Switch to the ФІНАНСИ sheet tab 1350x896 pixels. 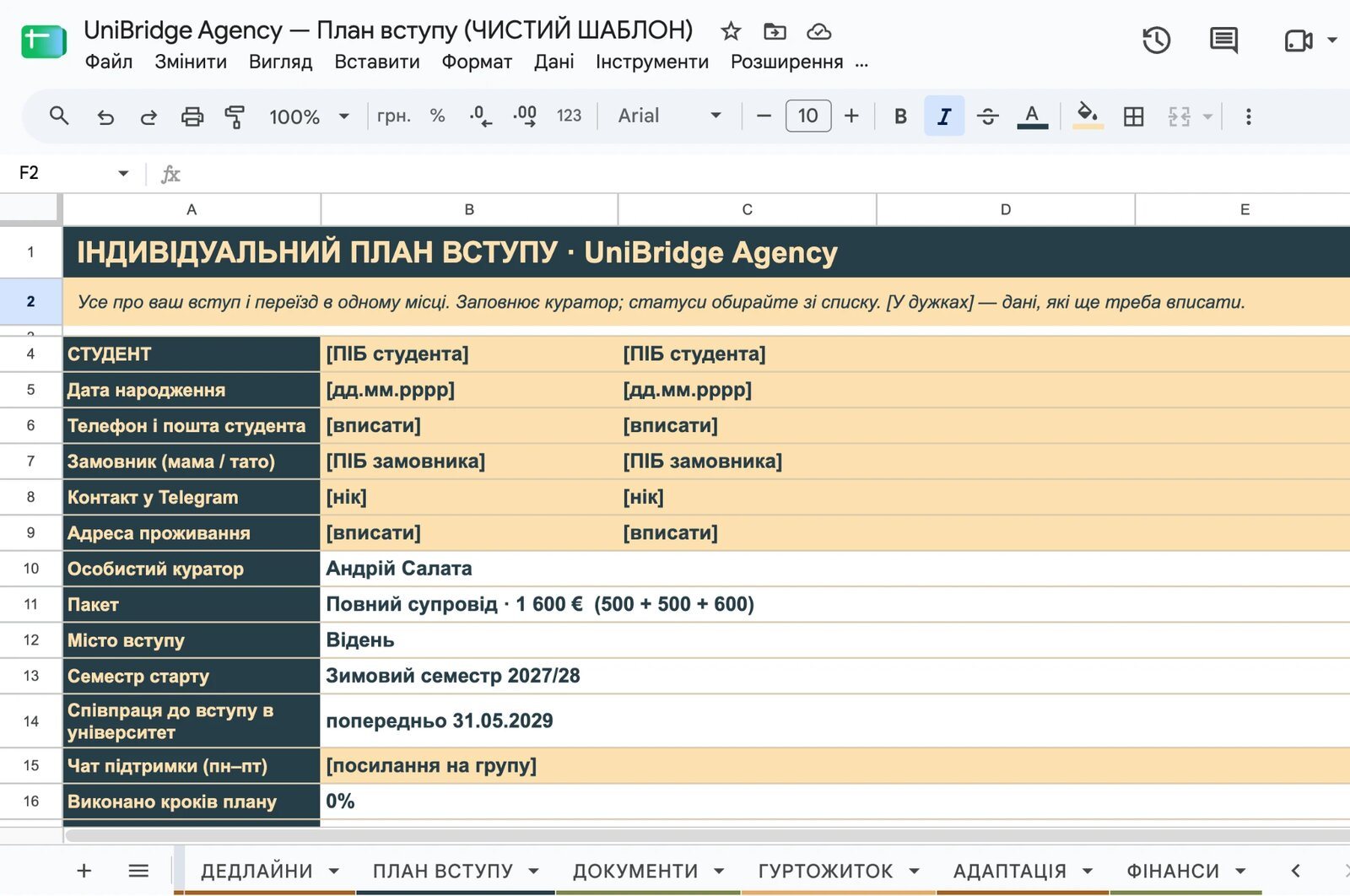pos(1173,871)
